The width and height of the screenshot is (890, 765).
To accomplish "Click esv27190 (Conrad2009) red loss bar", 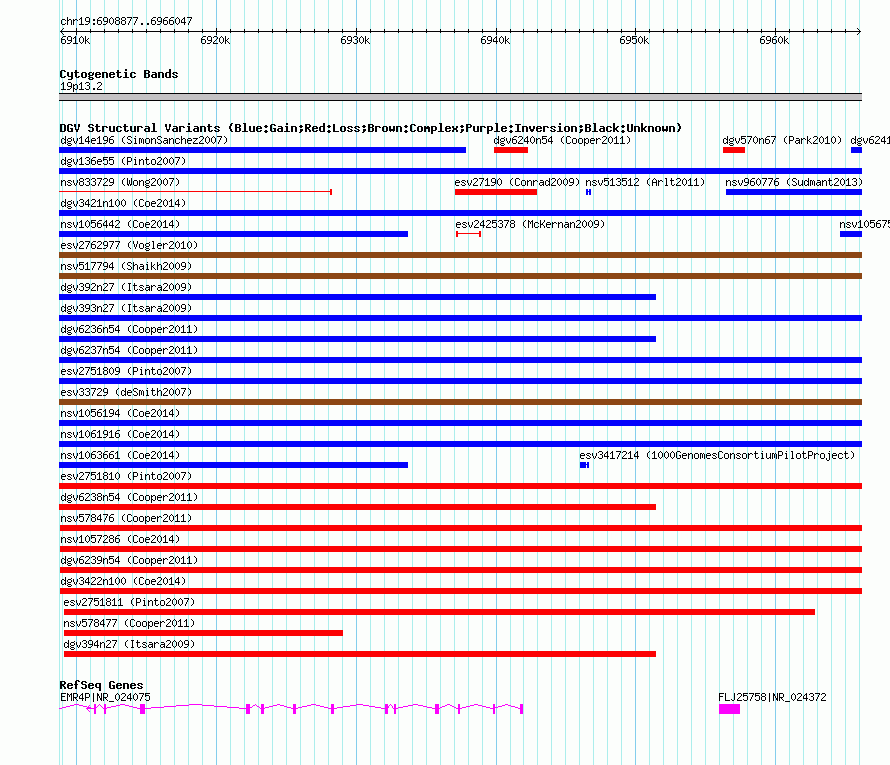I will tap(496, 192).
